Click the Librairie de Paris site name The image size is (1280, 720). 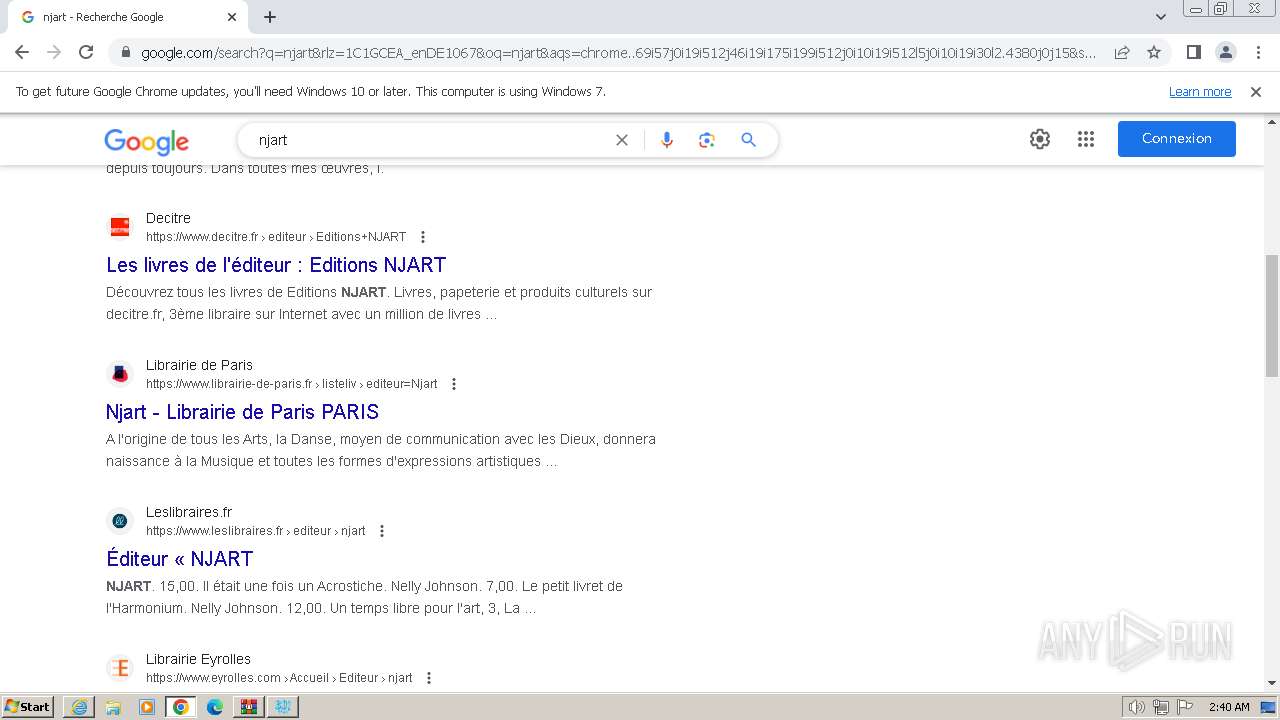pos(199,365)
